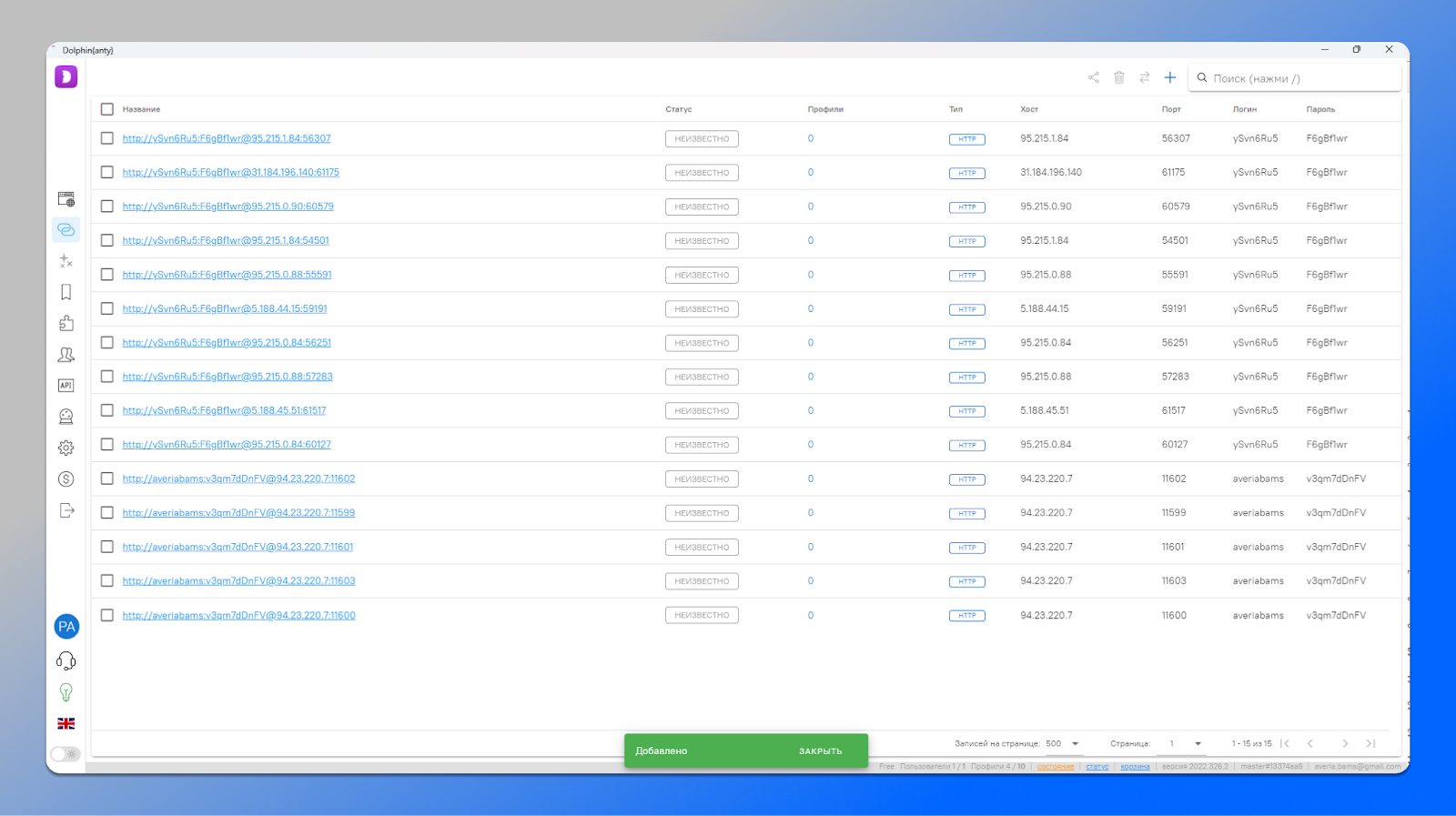The image size is (1456, 816).
Task: Switch language using the UK flag
Action: pyautogui.click(x=66, y=724)
